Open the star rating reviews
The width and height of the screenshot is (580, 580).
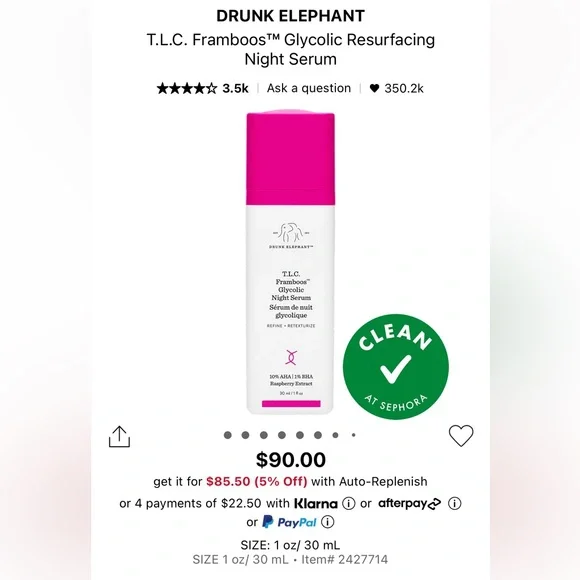point(186,88)
